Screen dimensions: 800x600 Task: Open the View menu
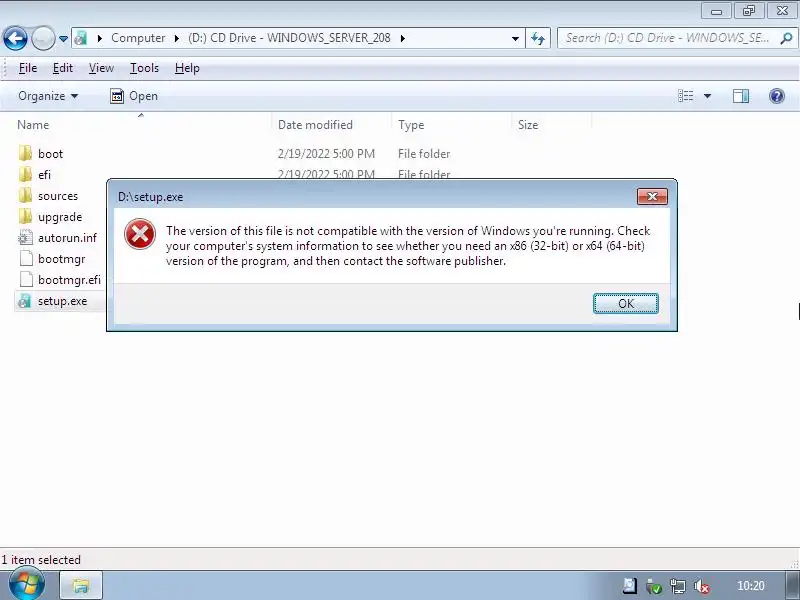101,68
